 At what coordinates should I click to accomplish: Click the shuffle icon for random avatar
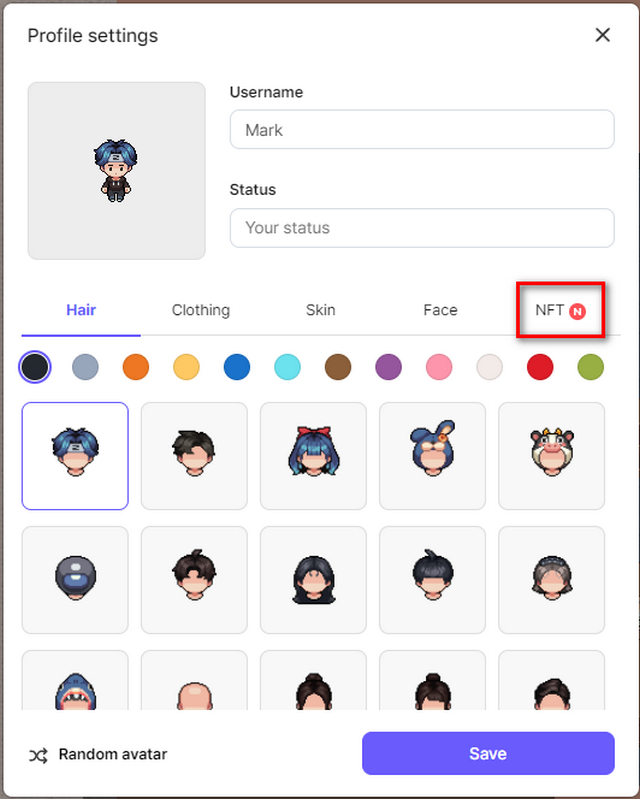(38, 755)
